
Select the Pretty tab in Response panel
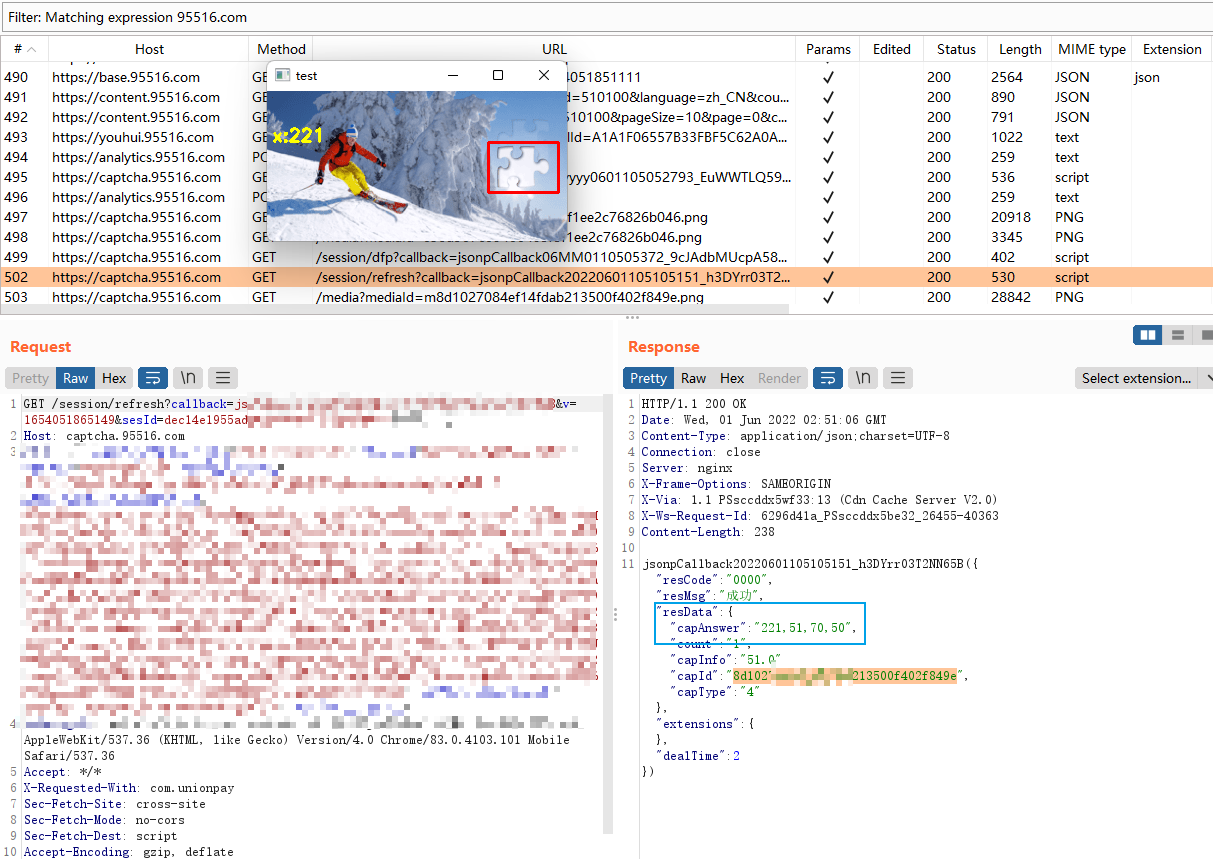point(648,378)
